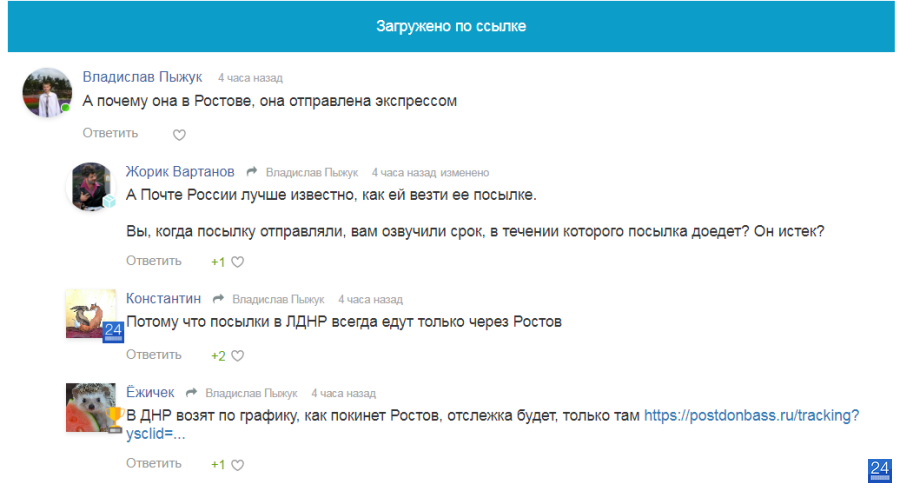Click reply arrow icon next to Жорик Вартанов
The width and height of the screenshot is (900, 491).
[251, 172]
